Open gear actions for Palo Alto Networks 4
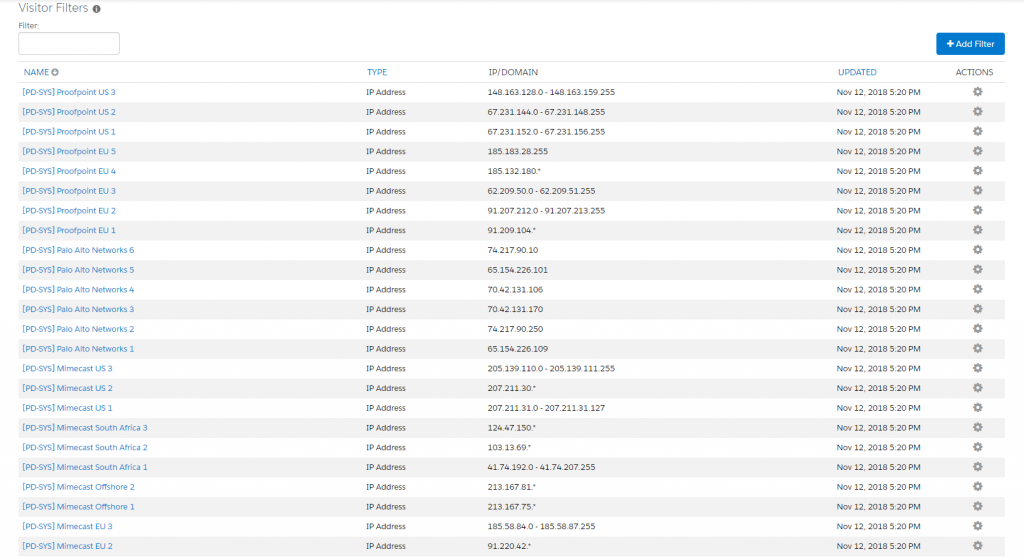This screenshot has height=560, width=1024. 977,289
